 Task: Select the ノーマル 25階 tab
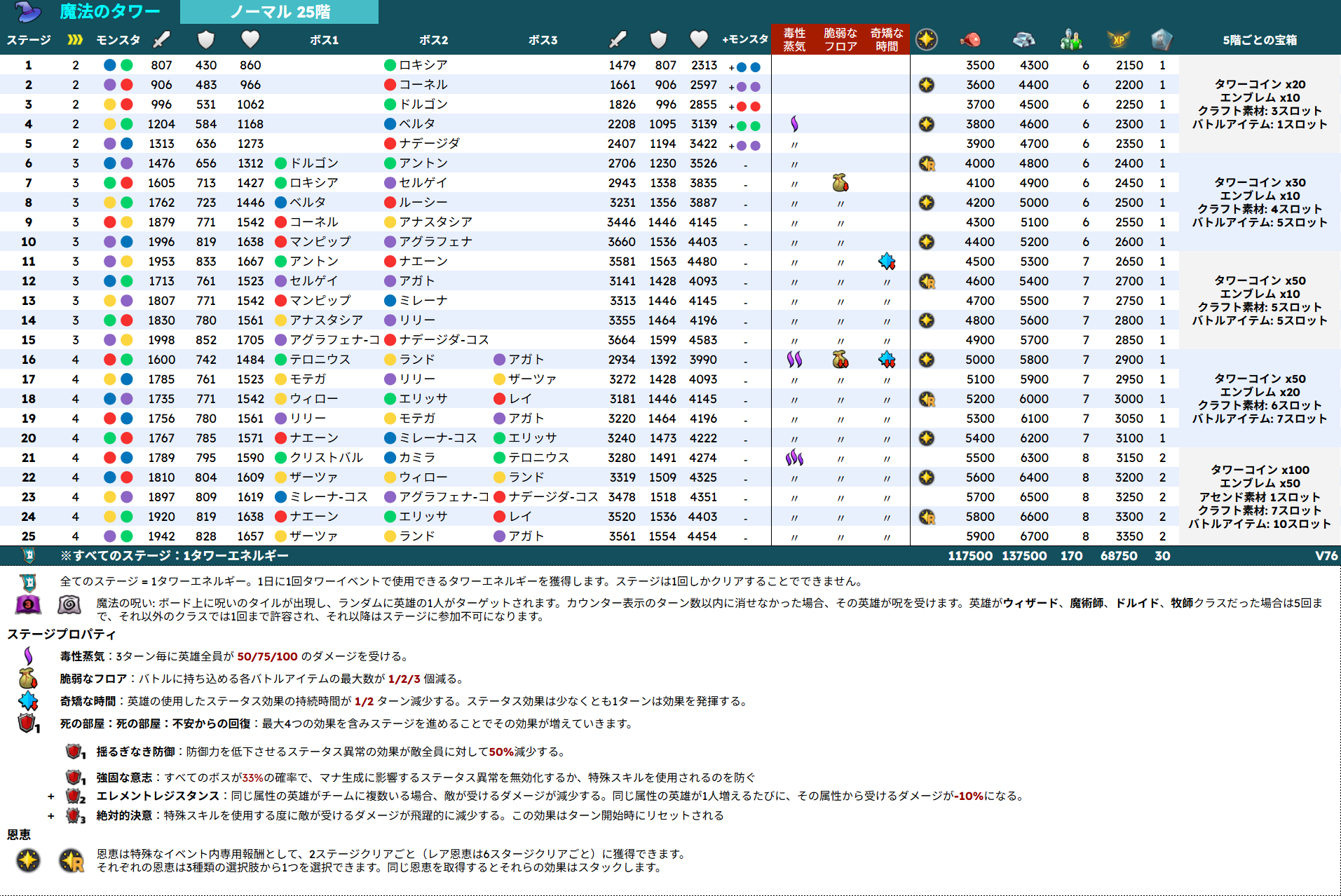[x=279, y=12]
